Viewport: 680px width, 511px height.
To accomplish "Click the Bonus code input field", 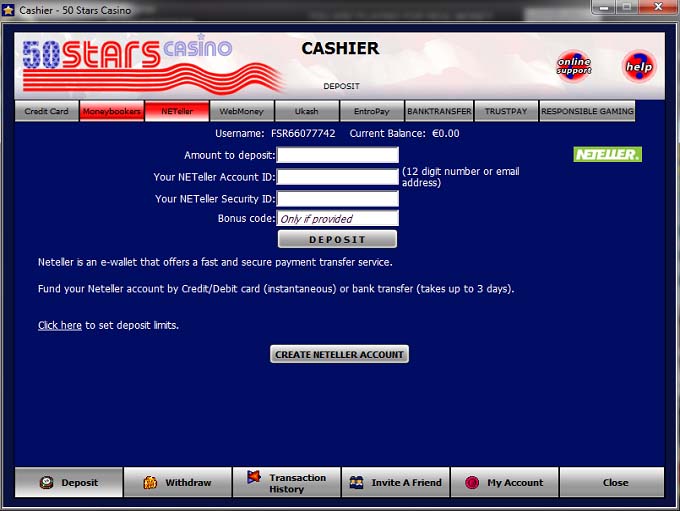I will [338, 218].
